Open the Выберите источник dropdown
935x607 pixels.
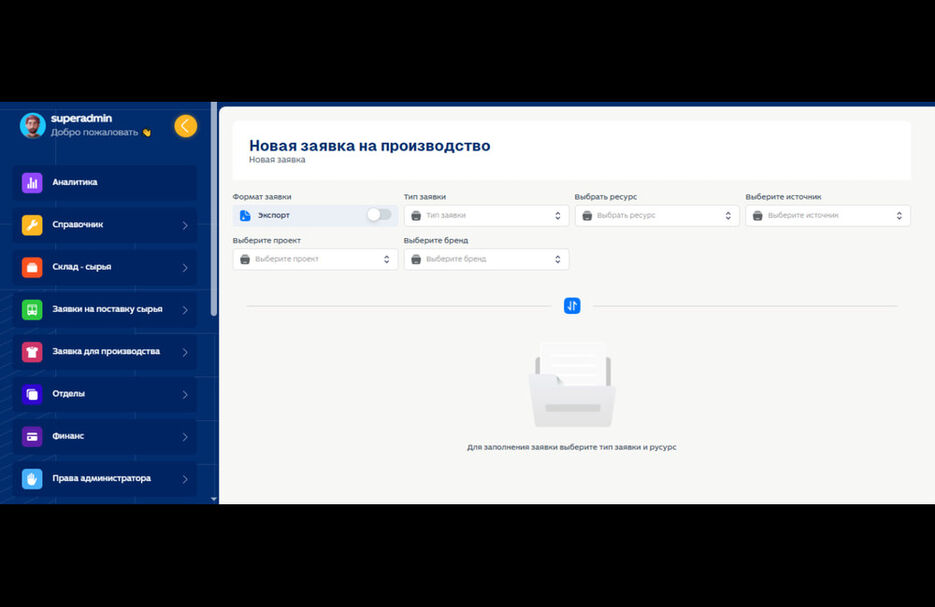[x=828, y=216]
